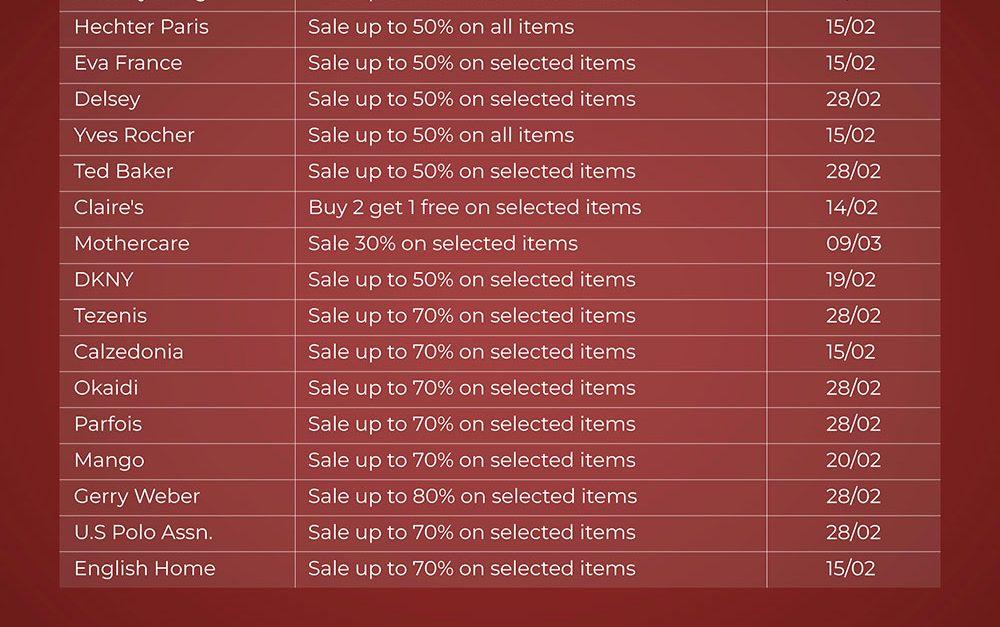Select the Eva France brand cell
The image size is (1000, 627).
(x=128, y=63)
